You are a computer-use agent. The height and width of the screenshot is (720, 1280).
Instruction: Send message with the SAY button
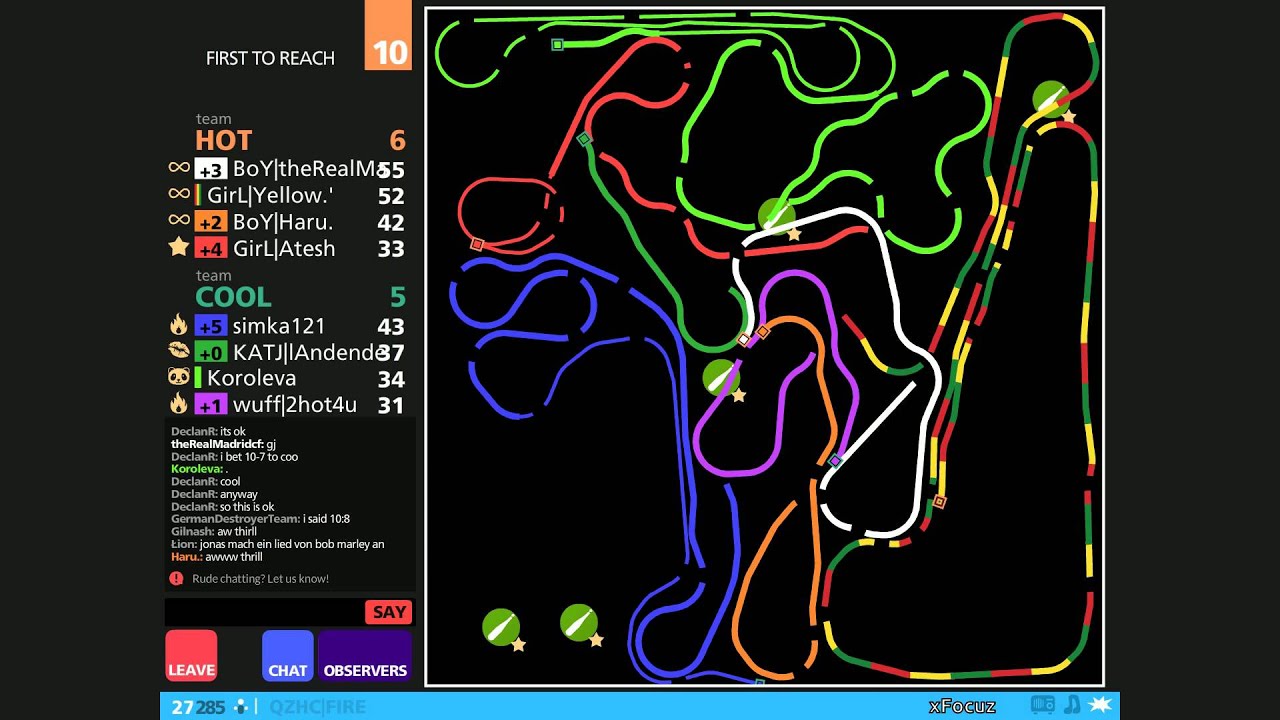pos(389,612)
